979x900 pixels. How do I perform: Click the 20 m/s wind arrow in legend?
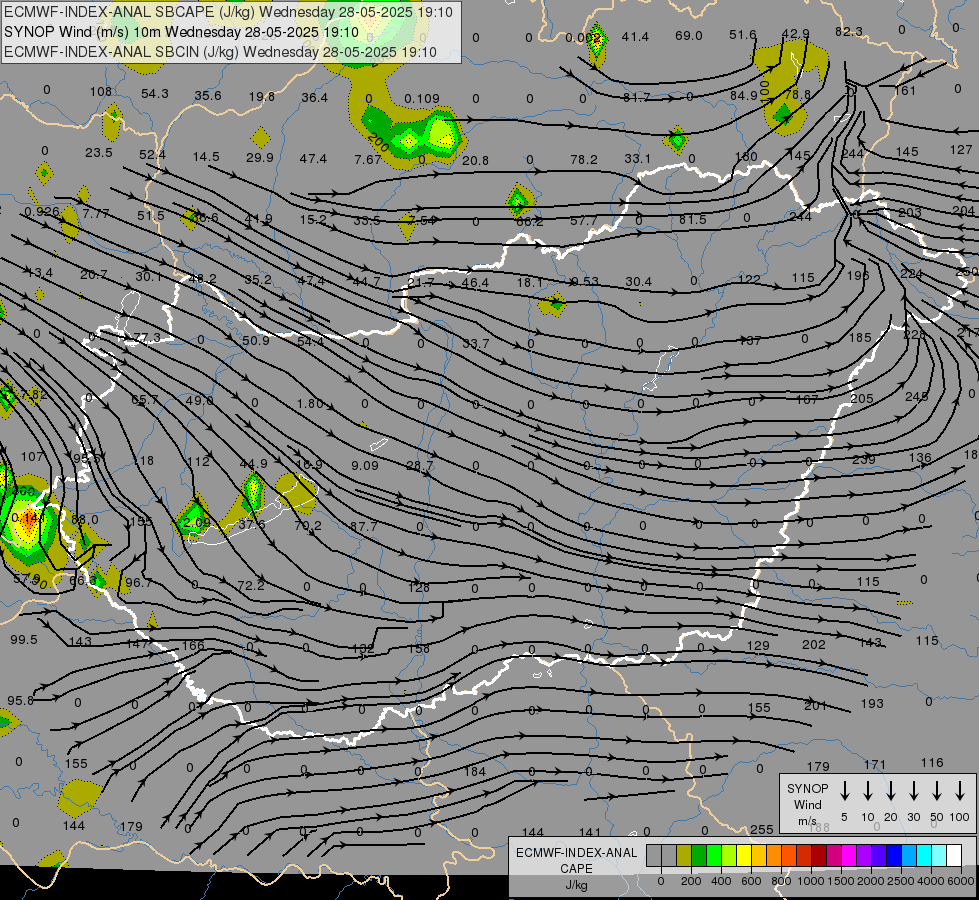891,790
